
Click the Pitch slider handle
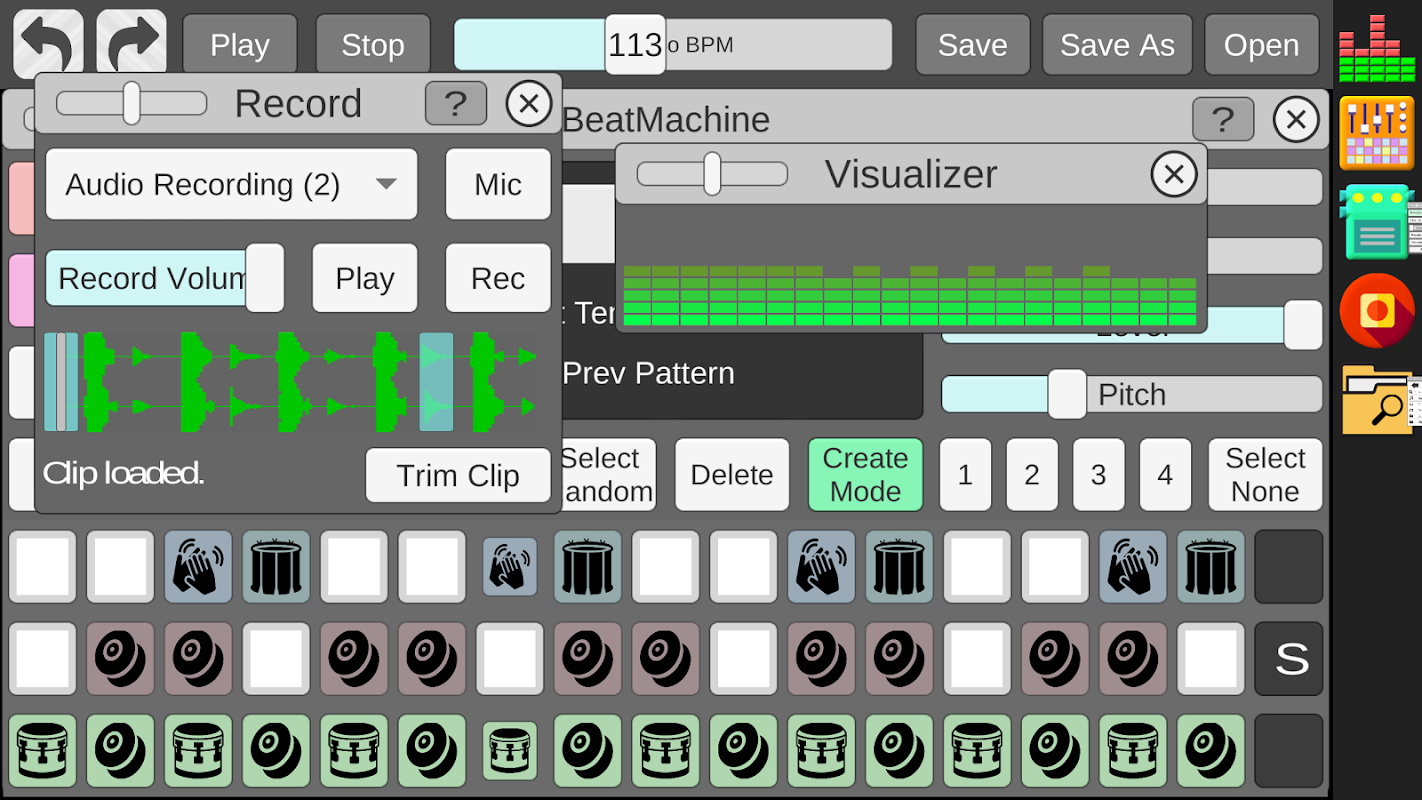coord(1067,394)
